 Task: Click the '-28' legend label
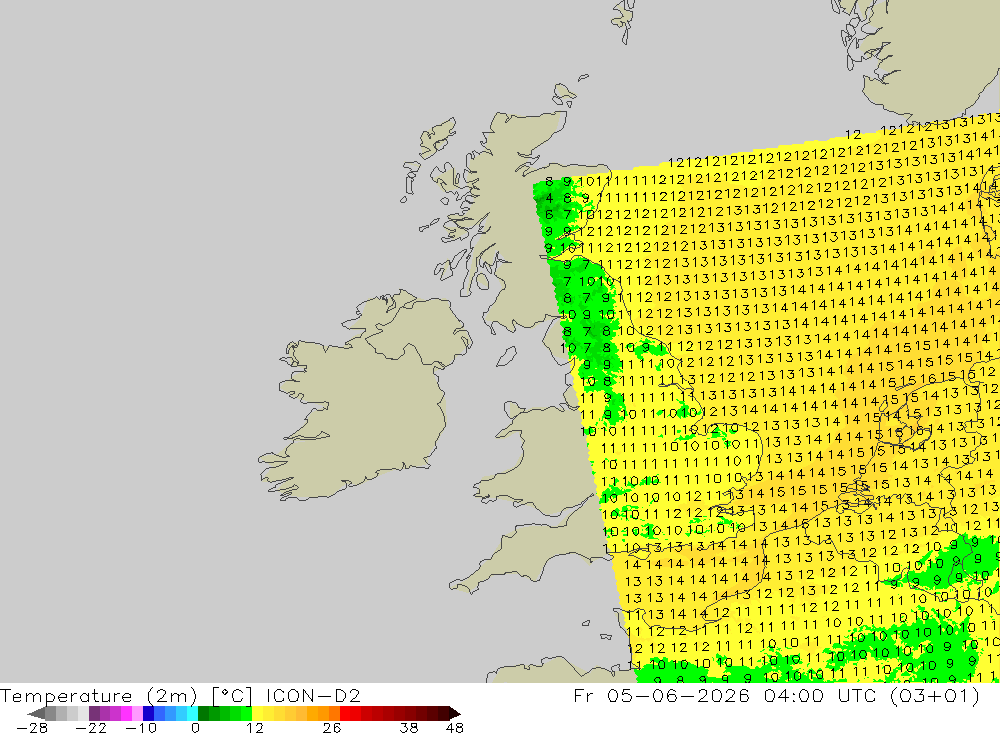coord(32,728)
